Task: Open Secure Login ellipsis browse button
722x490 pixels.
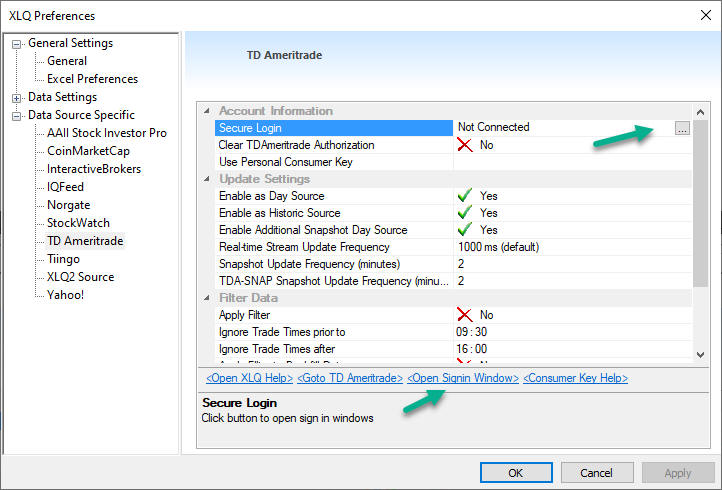Action: [682, 128]
